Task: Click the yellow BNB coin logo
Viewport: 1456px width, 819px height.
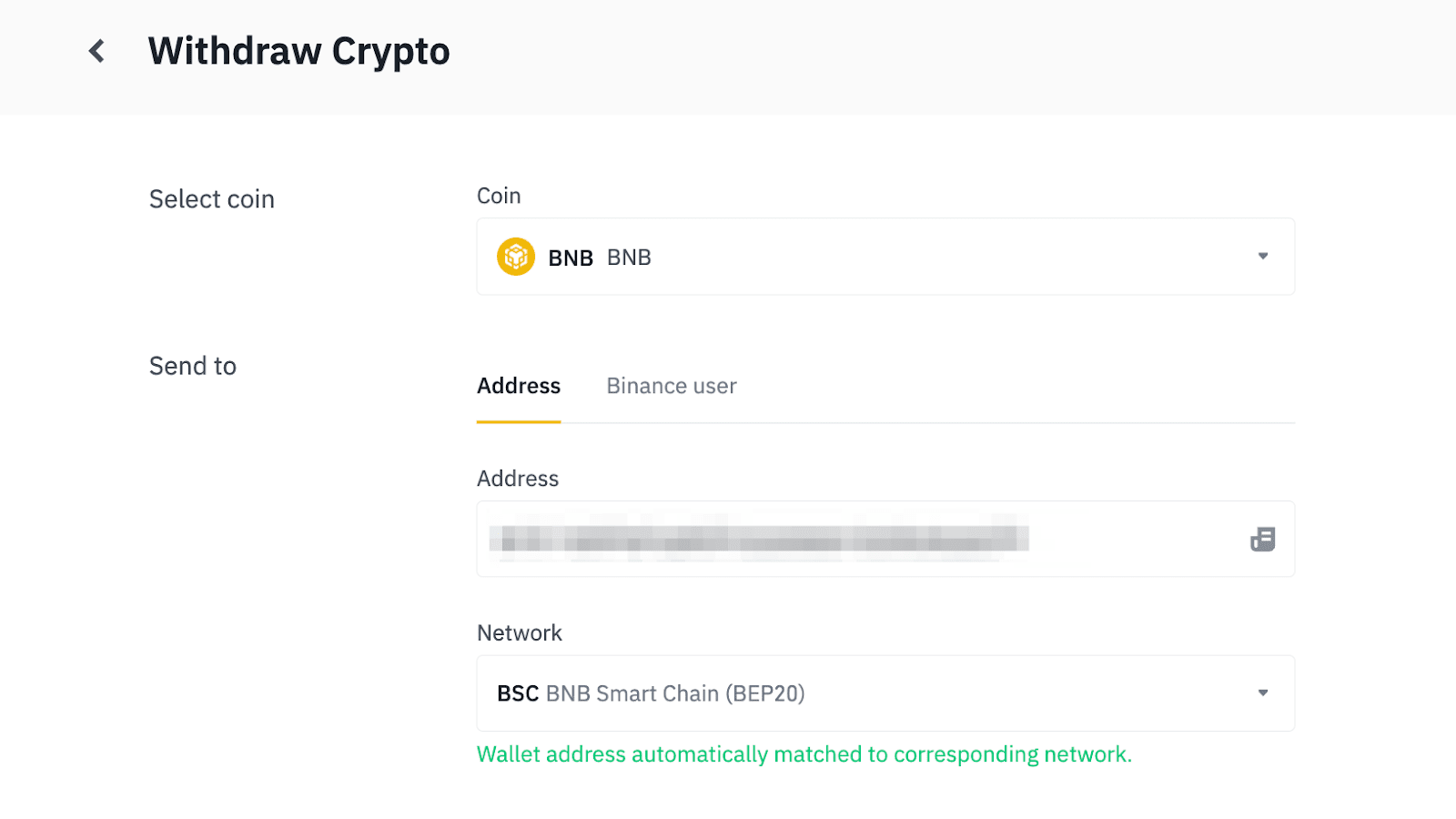Action: coord(515,257)
